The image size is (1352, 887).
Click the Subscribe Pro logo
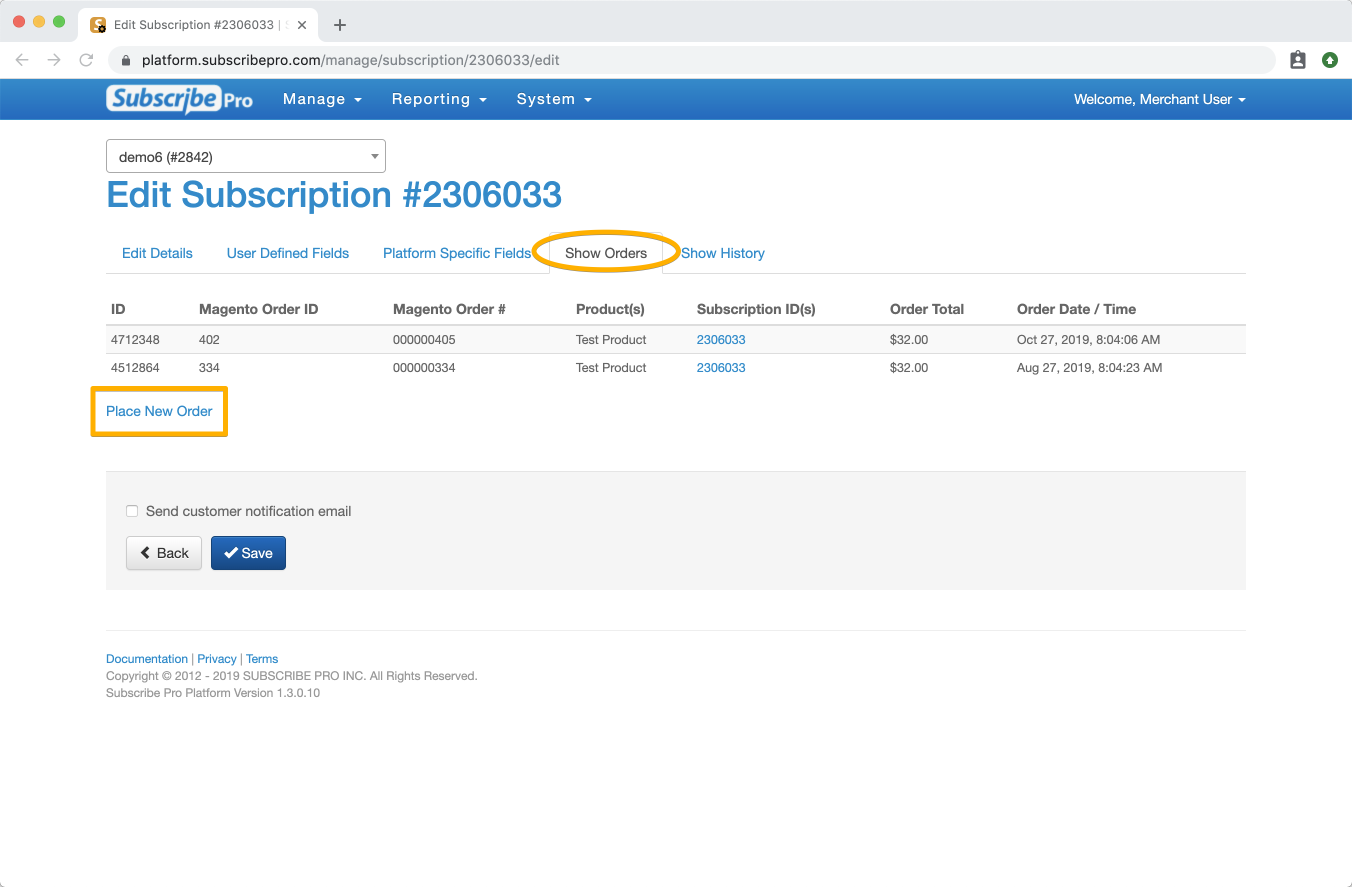(180, 99)
